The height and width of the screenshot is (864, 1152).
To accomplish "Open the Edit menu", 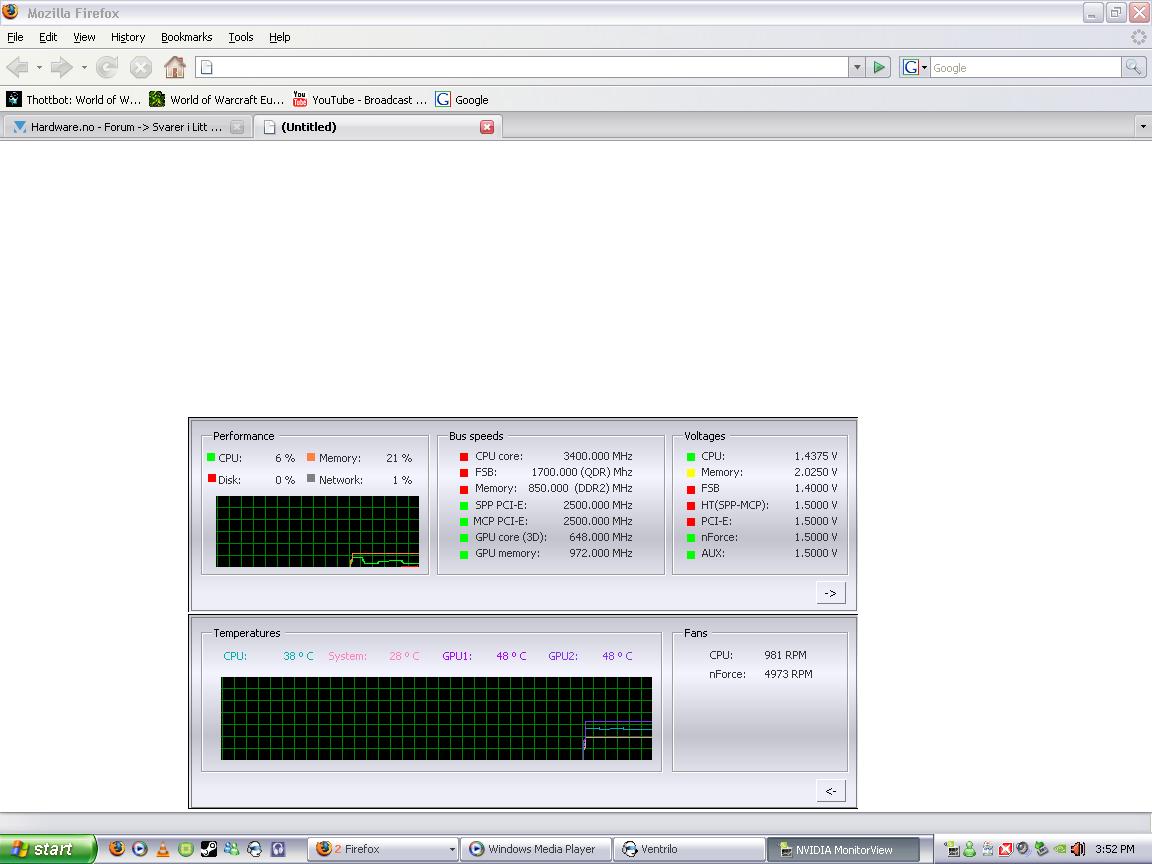I will point(48,37).
